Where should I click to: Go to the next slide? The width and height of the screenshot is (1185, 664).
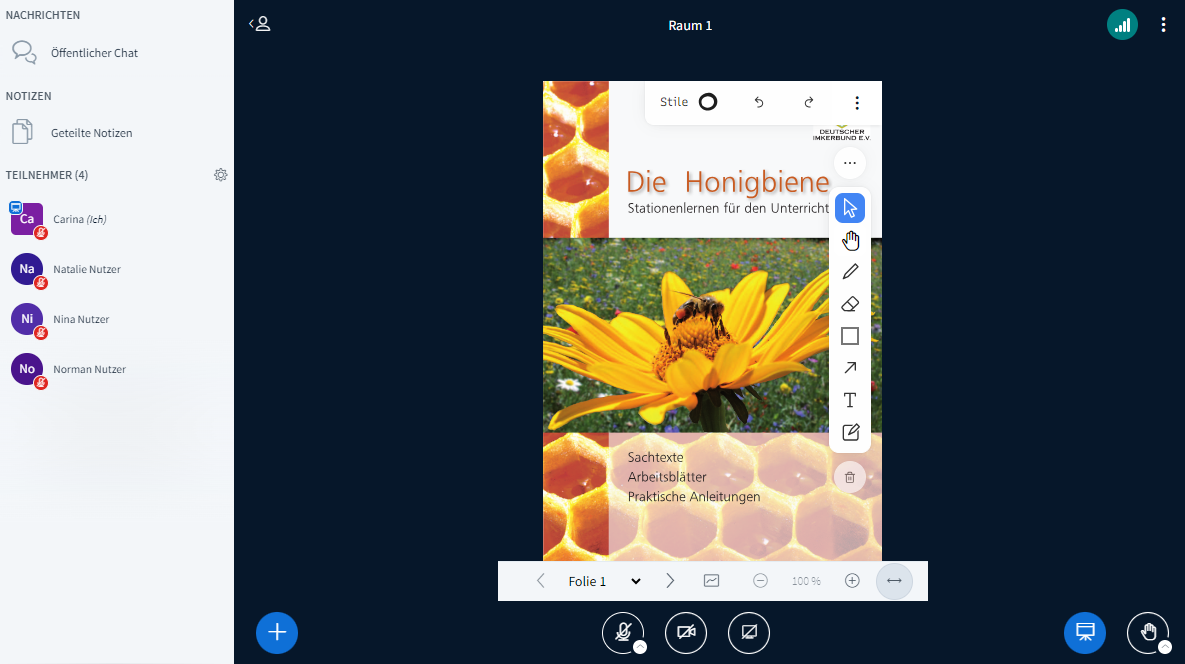point(670,581)
